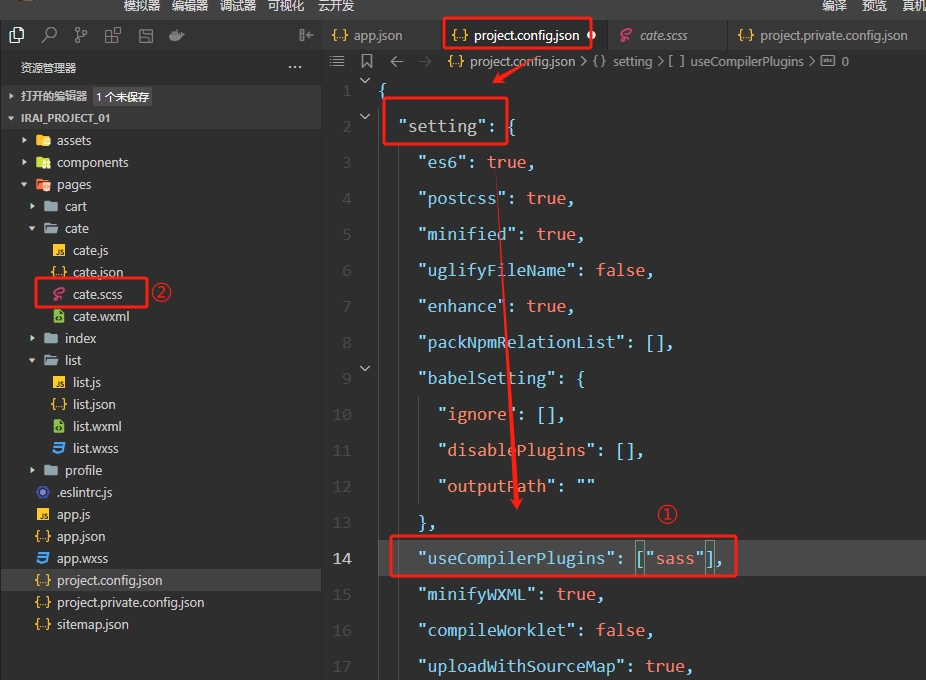
Task: Open the Search magnifier icon
Action: [x=49, y=36]
